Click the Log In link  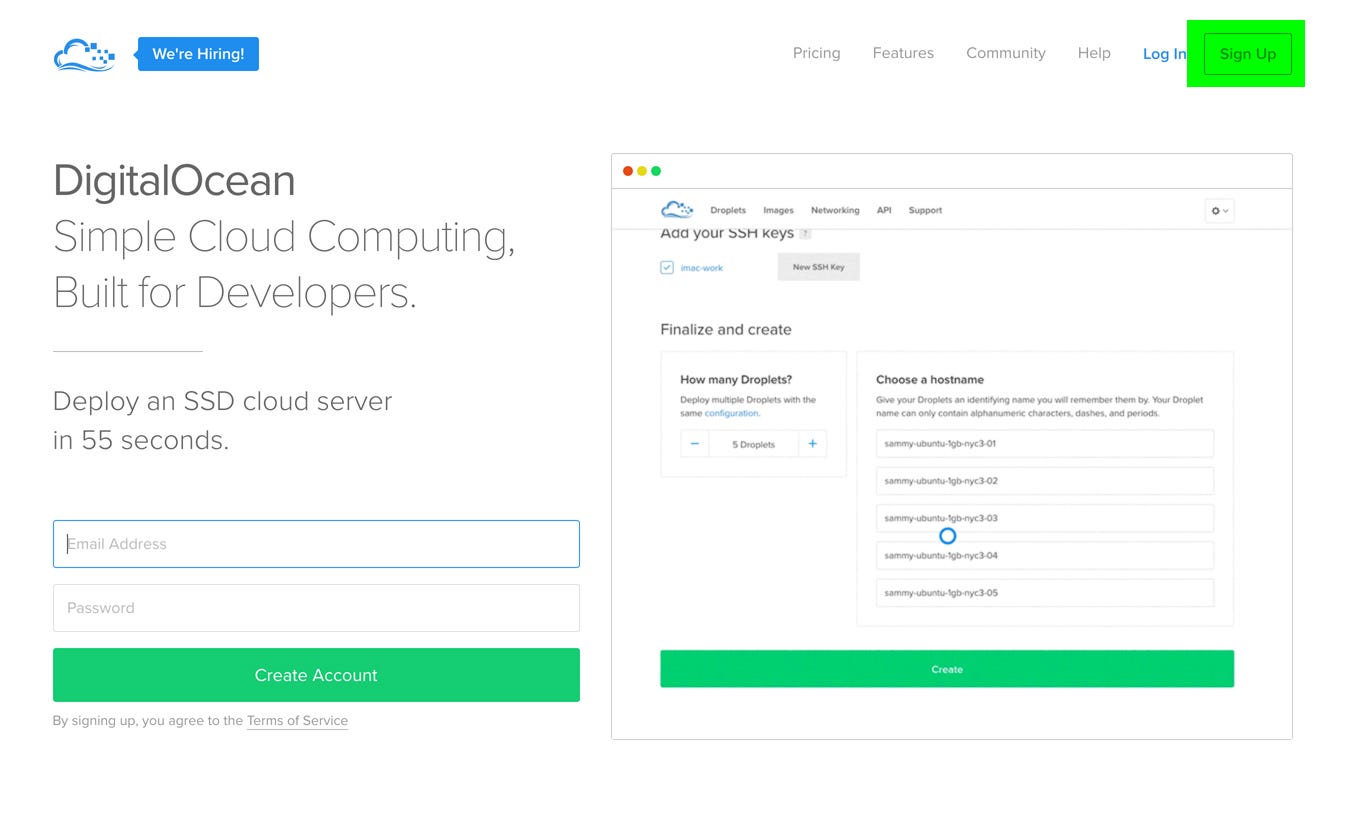[1164, 54]
